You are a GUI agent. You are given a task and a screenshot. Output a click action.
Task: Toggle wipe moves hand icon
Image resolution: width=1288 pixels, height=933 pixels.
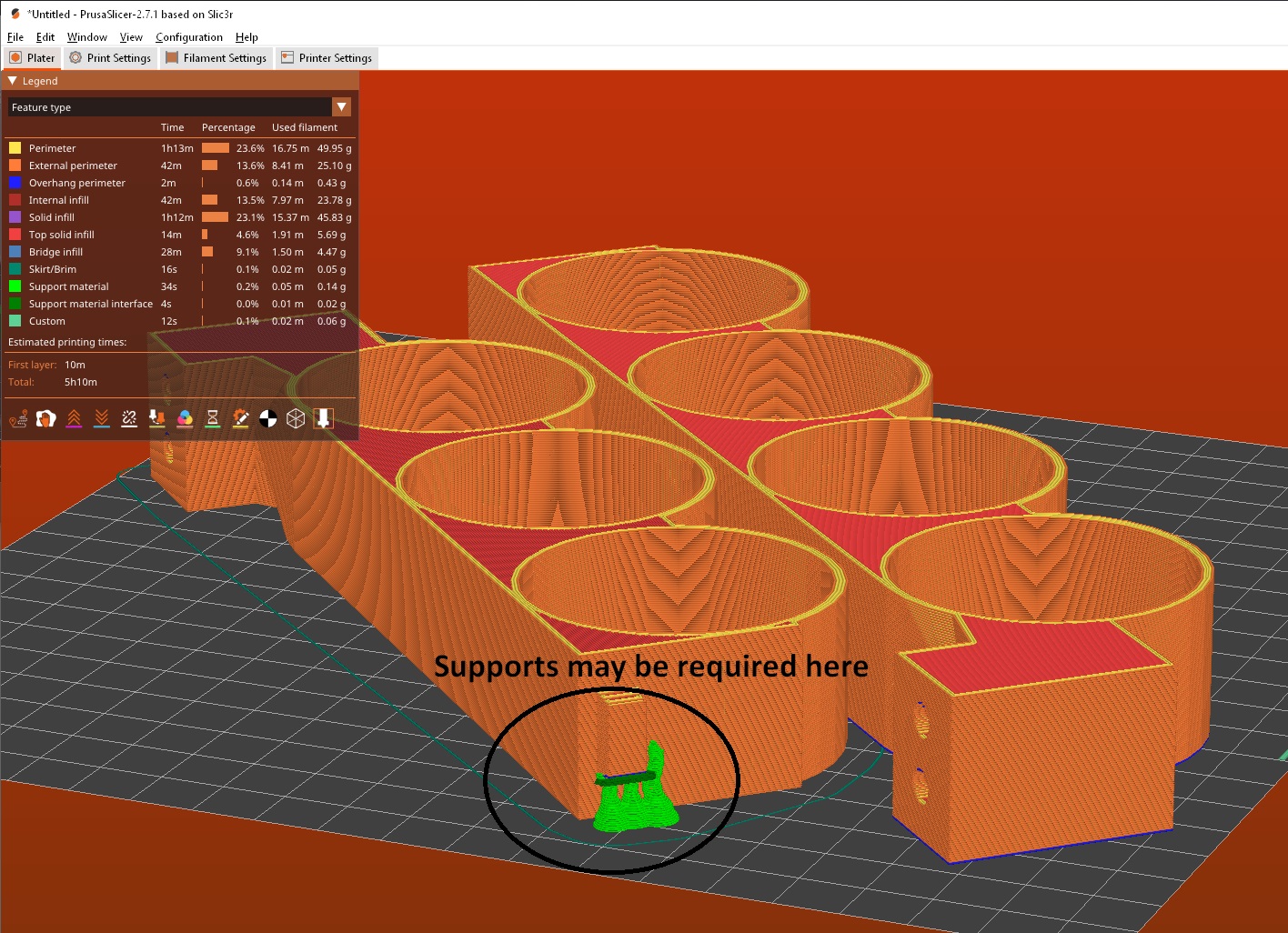click(45, 418)
